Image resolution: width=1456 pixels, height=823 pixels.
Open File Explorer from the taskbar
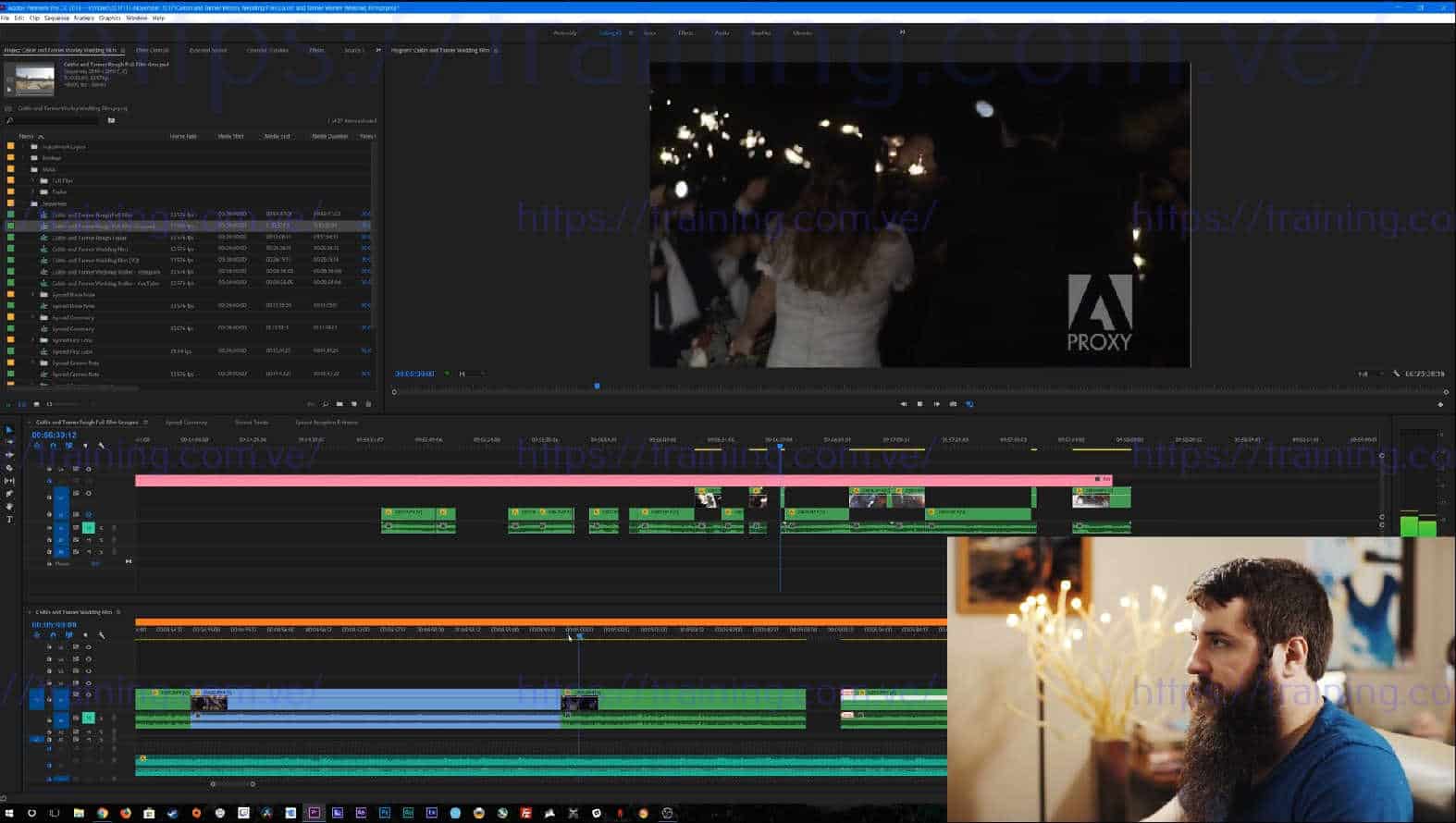pos(79,813)
